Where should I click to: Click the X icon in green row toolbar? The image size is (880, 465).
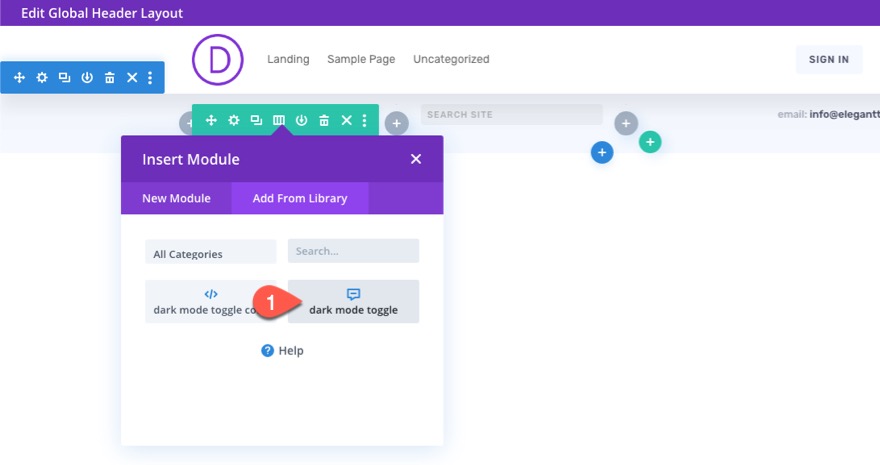347,120
